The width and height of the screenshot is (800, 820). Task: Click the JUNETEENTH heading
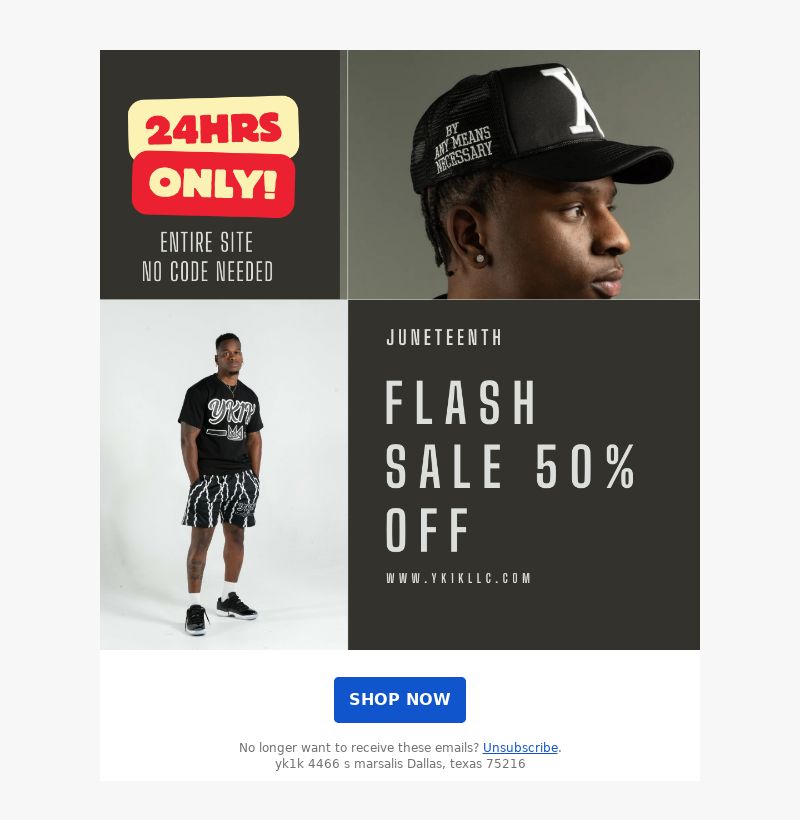coord(444,337)
